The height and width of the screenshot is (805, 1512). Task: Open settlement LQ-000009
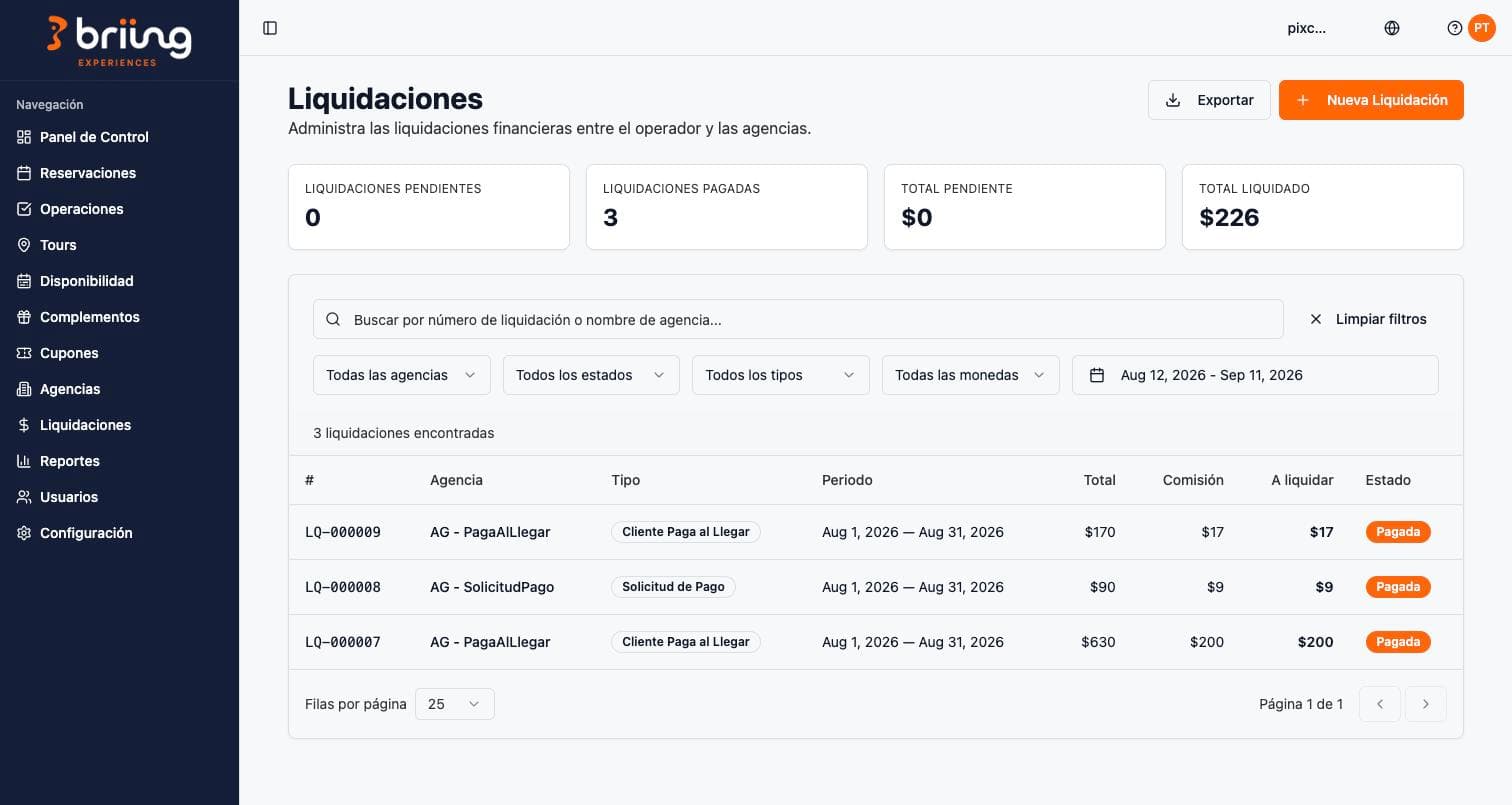click(343, 532)
